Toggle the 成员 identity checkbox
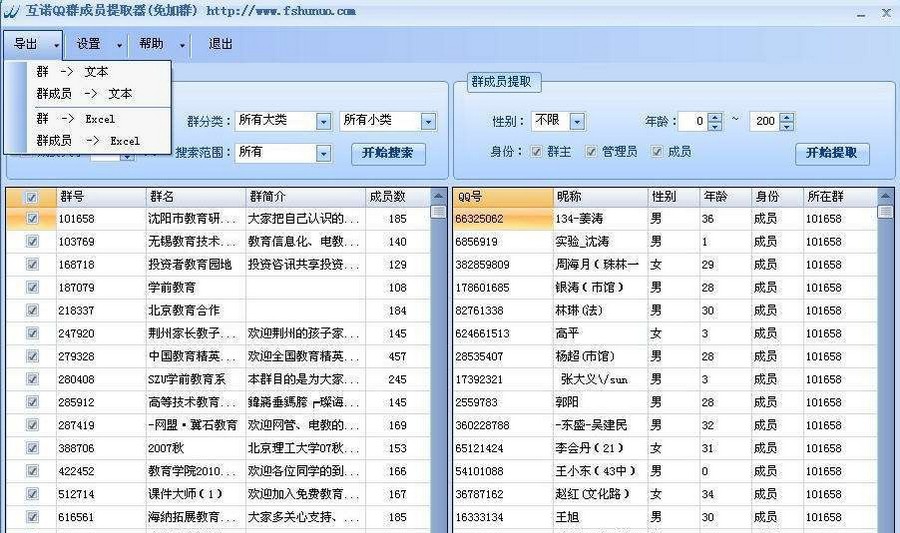Viewport: 900px width, 533px height. pyautogui.click(x=657, y=151)
